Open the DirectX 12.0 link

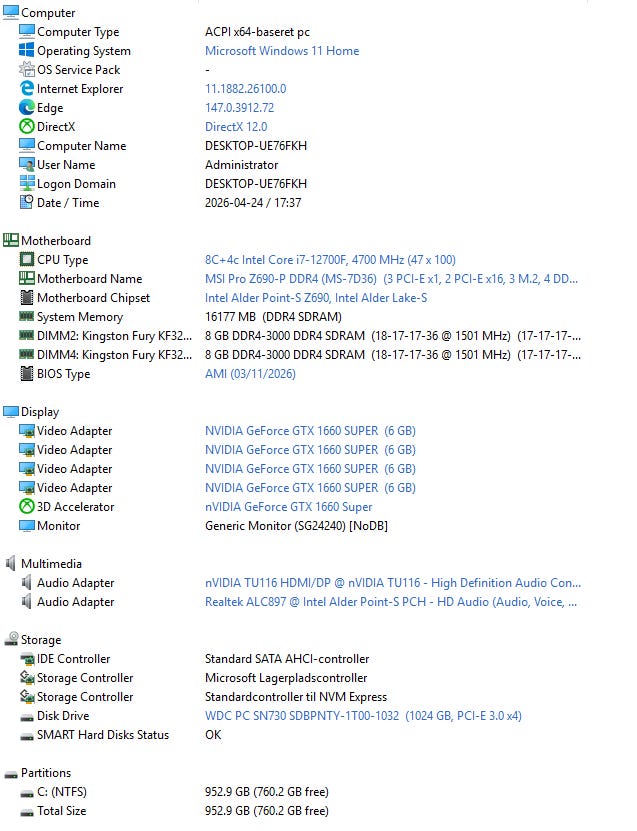point(236,127)
